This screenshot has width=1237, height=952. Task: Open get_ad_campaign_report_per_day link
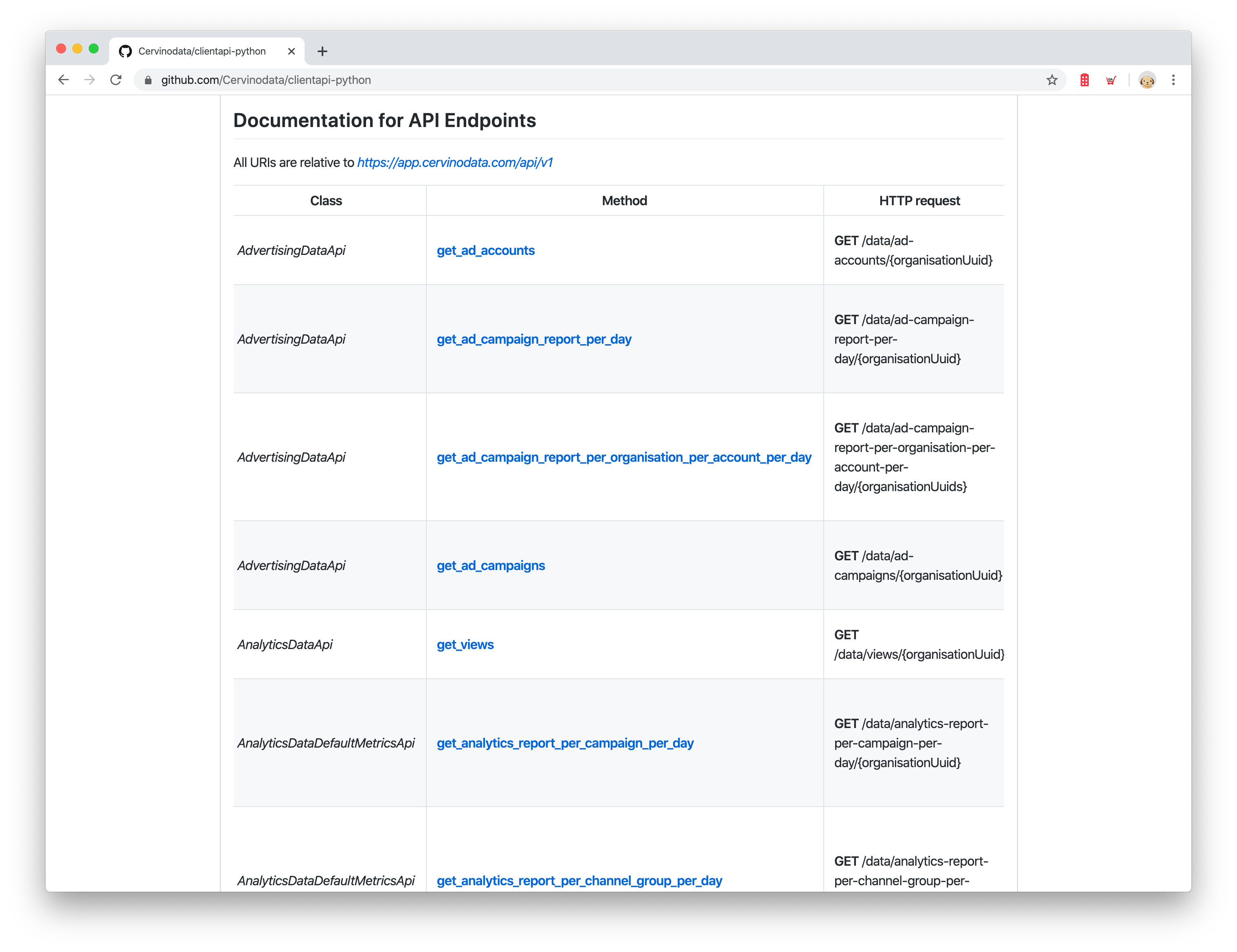pyautogui.click(x=533, y=339)
